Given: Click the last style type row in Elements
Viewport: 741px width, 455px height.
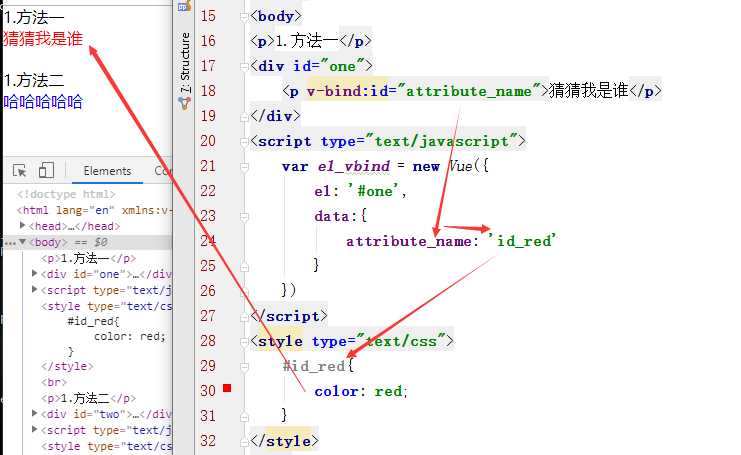Looking at the screenshot, I should click(x=106, y=446).
